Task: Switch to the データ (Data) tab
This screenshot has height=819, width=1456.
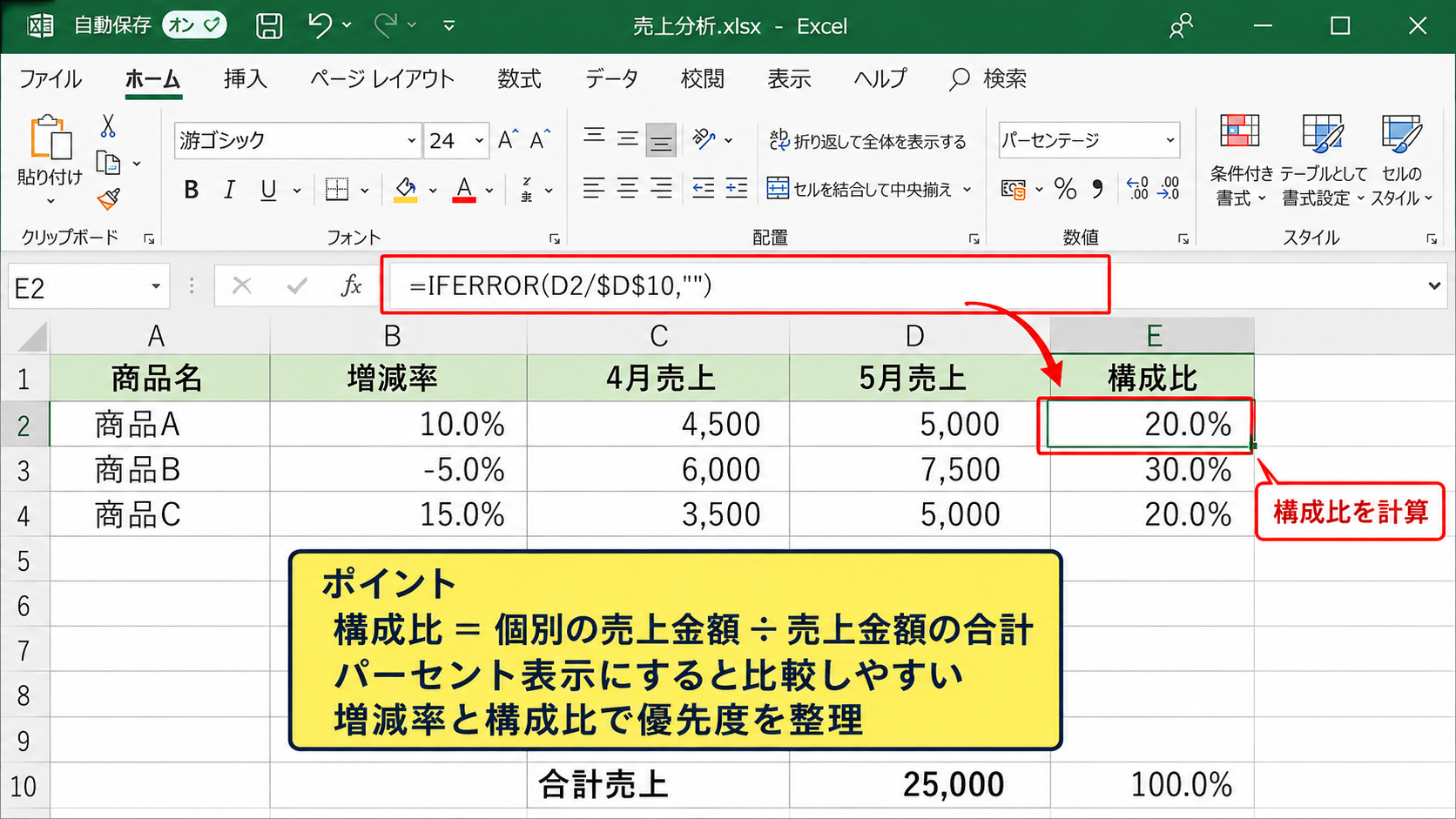Action: (611, 79)
